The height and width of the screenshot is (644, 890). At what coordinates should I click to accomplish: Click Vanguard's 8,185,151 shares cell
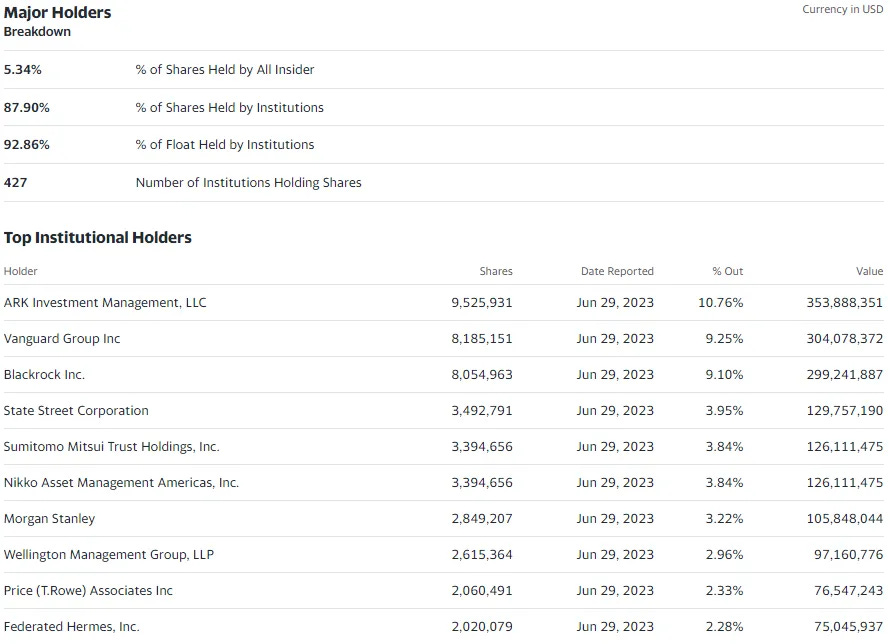click(x=482, y=339)
